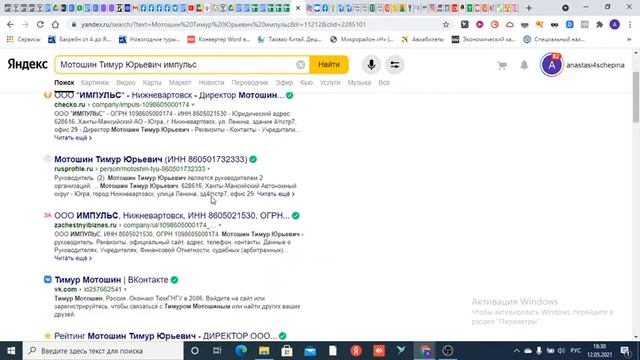Open the anastasi4schepina account avatar

(551, 65)
